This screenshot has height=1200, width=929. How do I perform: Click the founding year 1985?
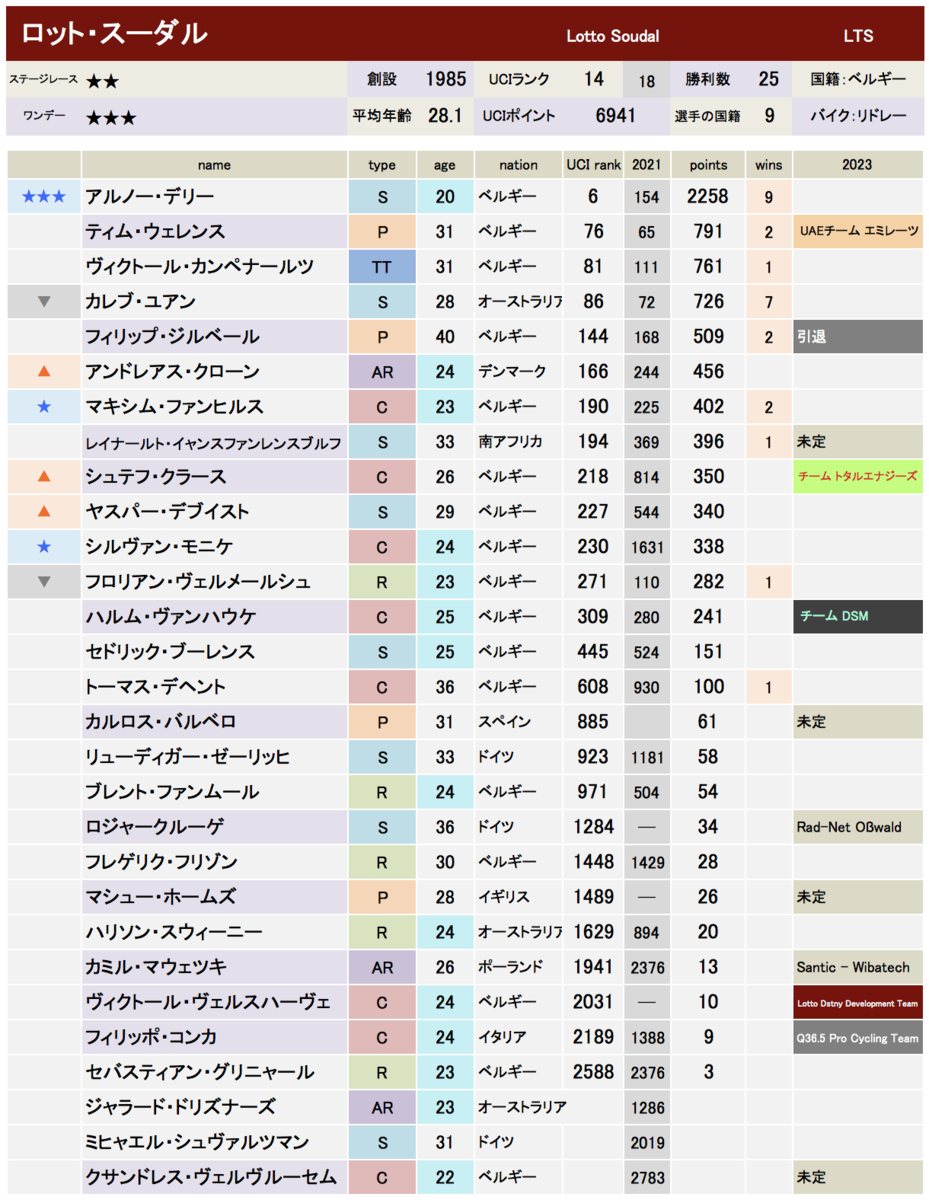tap(445, 80)
